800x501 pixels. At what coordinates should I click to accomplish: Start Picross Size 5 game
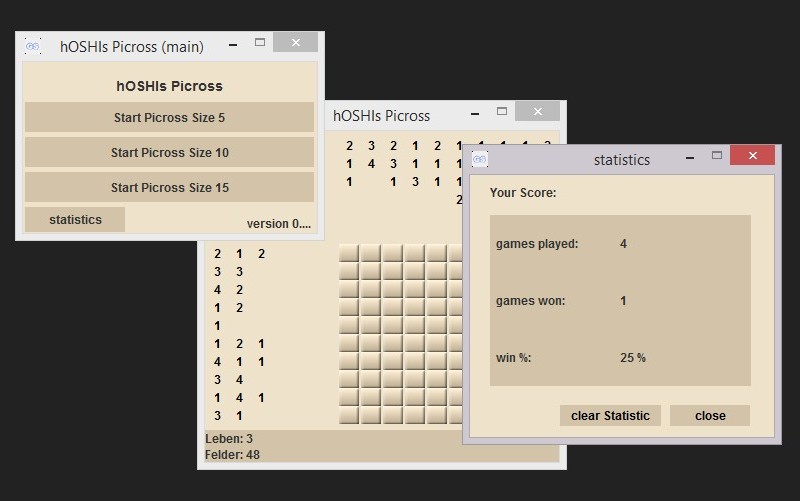[x=169, y=117]
